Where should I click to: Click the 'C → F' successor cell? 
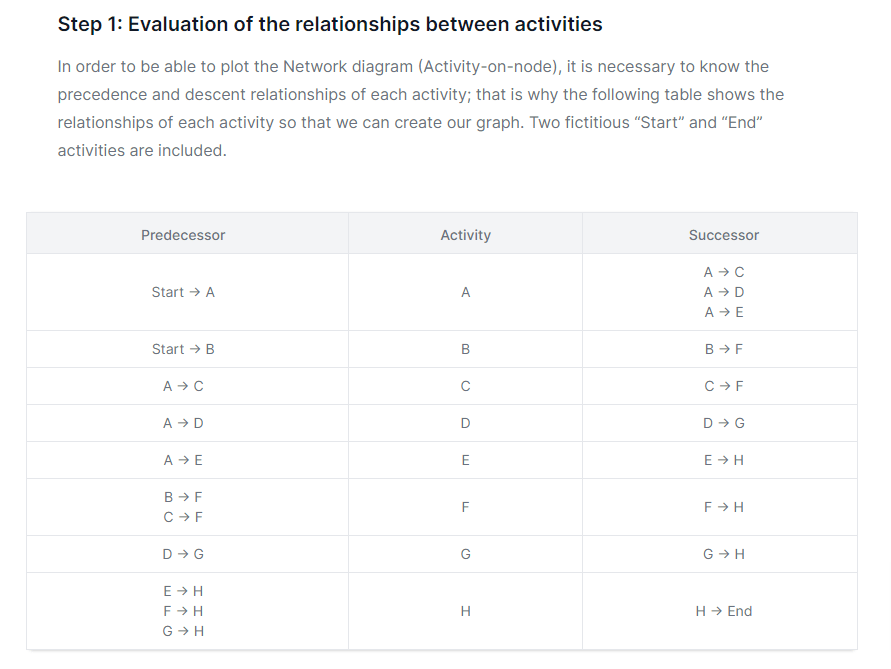coord(723,386)
